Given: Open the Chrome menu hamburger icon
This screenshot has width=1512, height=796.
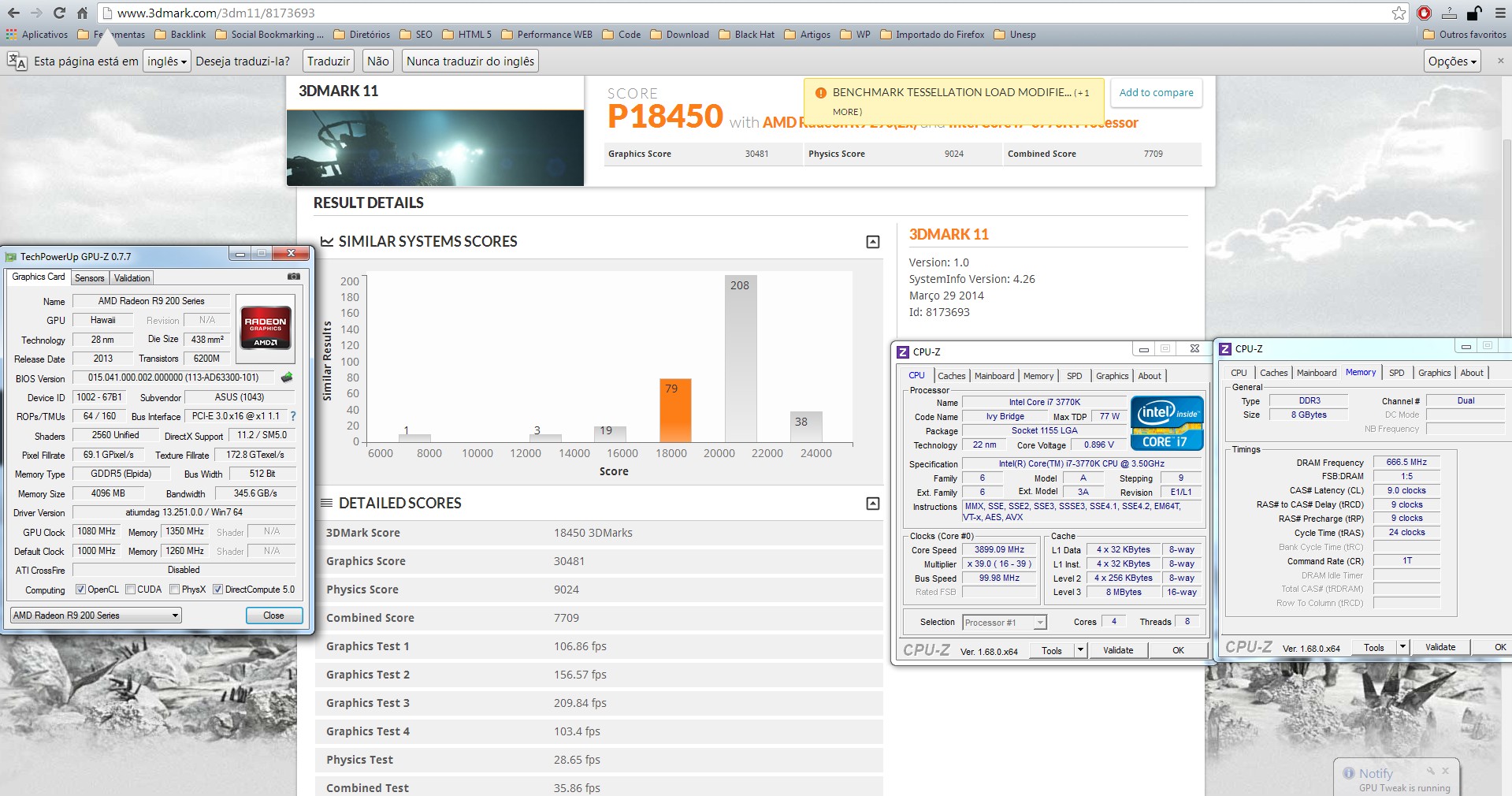Looking at the screenshot, I should click(x=1500, y=13).
